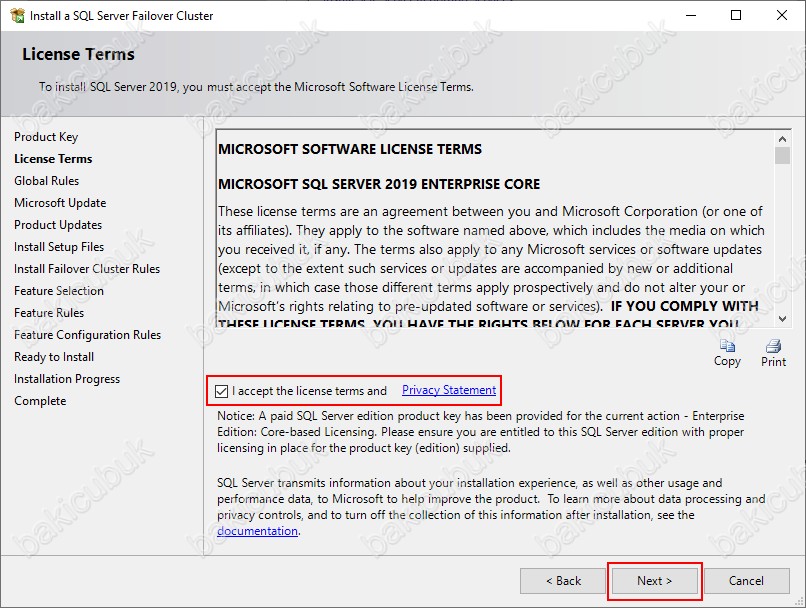Select the Install Setup Files step
The height and width of the screenshot is (608, 806).
coord(59,247)
